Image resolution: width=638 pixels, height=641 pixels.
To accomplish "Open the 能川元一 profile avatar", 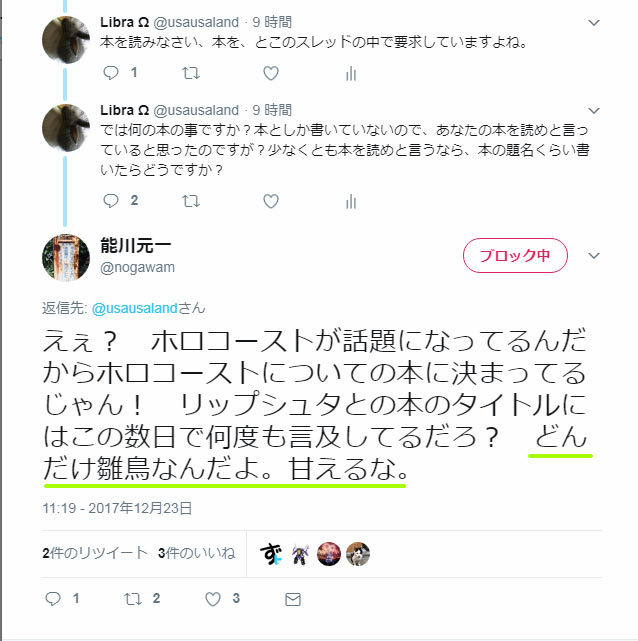I will pos(66,258).
